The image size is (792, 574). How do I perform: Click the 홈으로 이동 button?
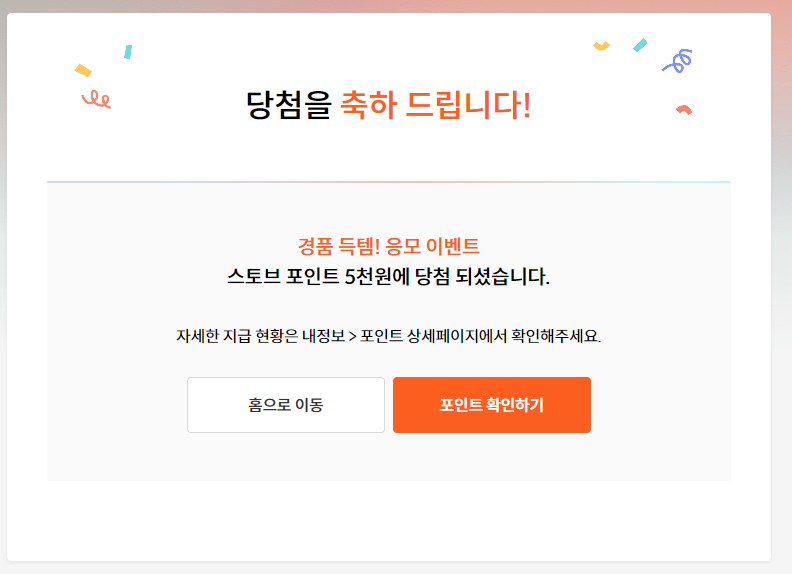(286, 405)
